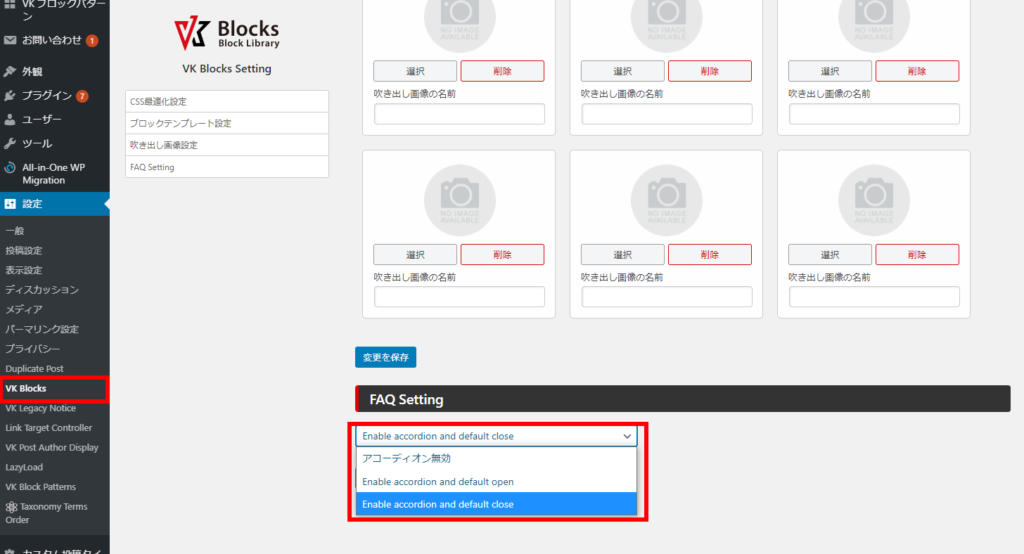
Task: Click the Taxonomy Terms Order atom icon
Action: (11, 507)
